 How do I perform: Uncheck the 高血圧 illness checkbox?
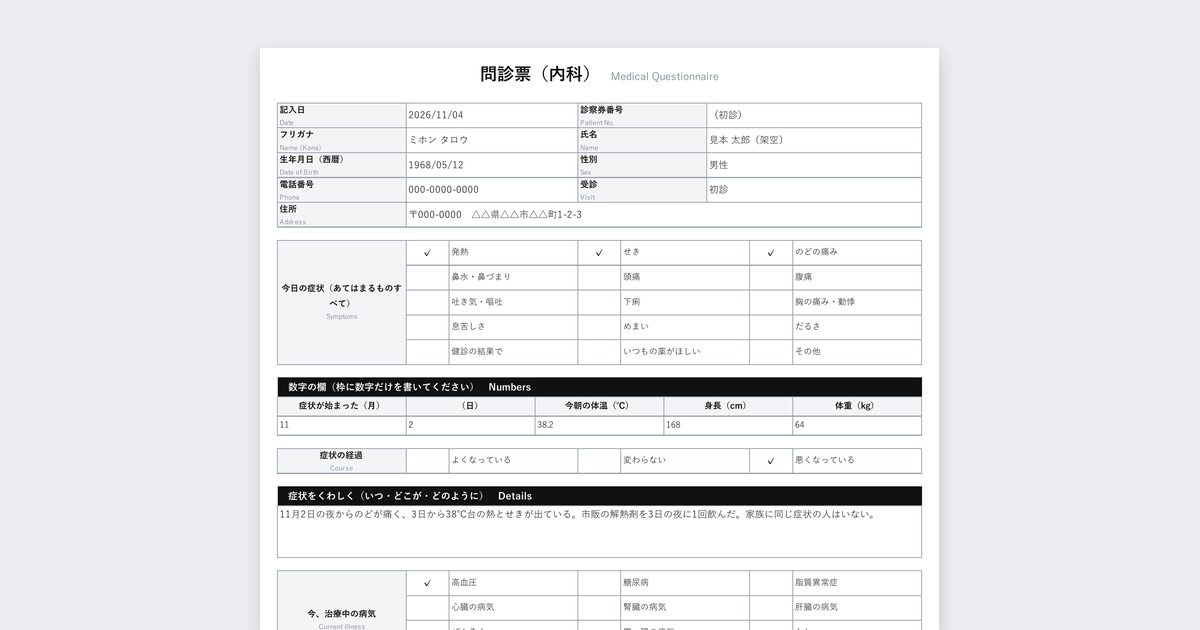427,583
